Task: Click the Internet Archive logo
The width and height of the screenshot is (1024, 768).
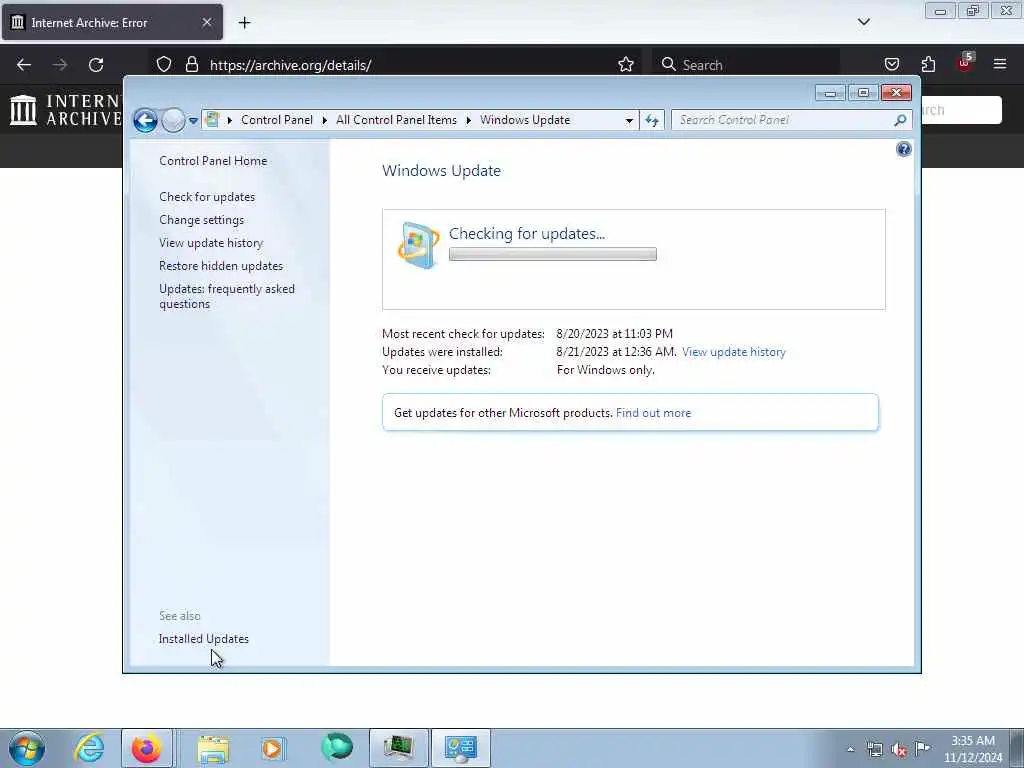Action: 65,110
